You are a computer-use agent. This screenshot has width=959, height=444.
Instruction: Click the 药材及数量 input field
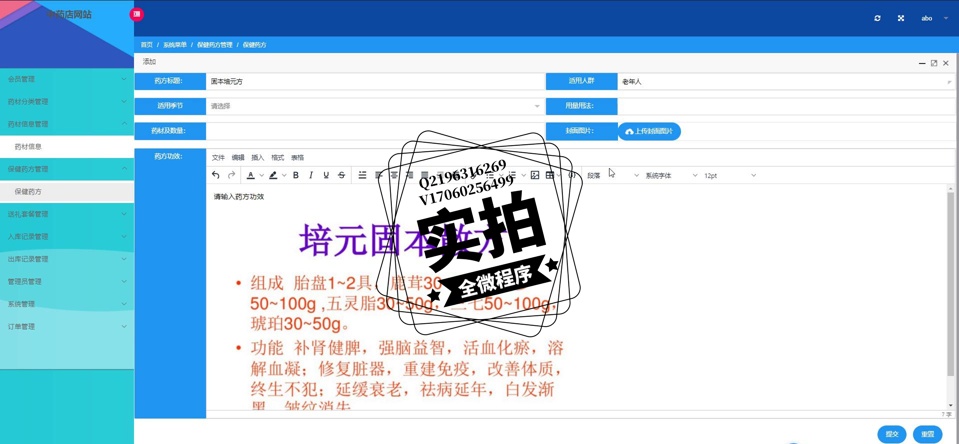tap(375, 131)
